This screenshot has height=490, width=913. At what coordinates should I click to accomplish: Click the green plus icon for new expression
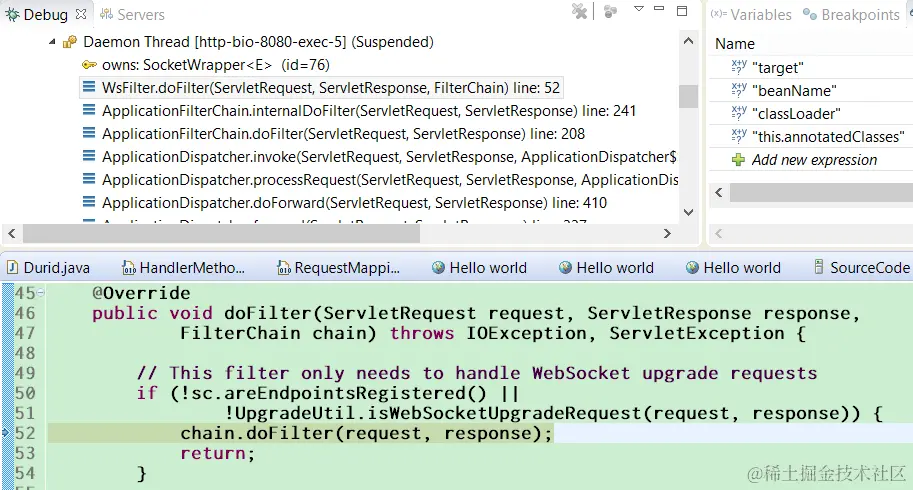(738, 159)
